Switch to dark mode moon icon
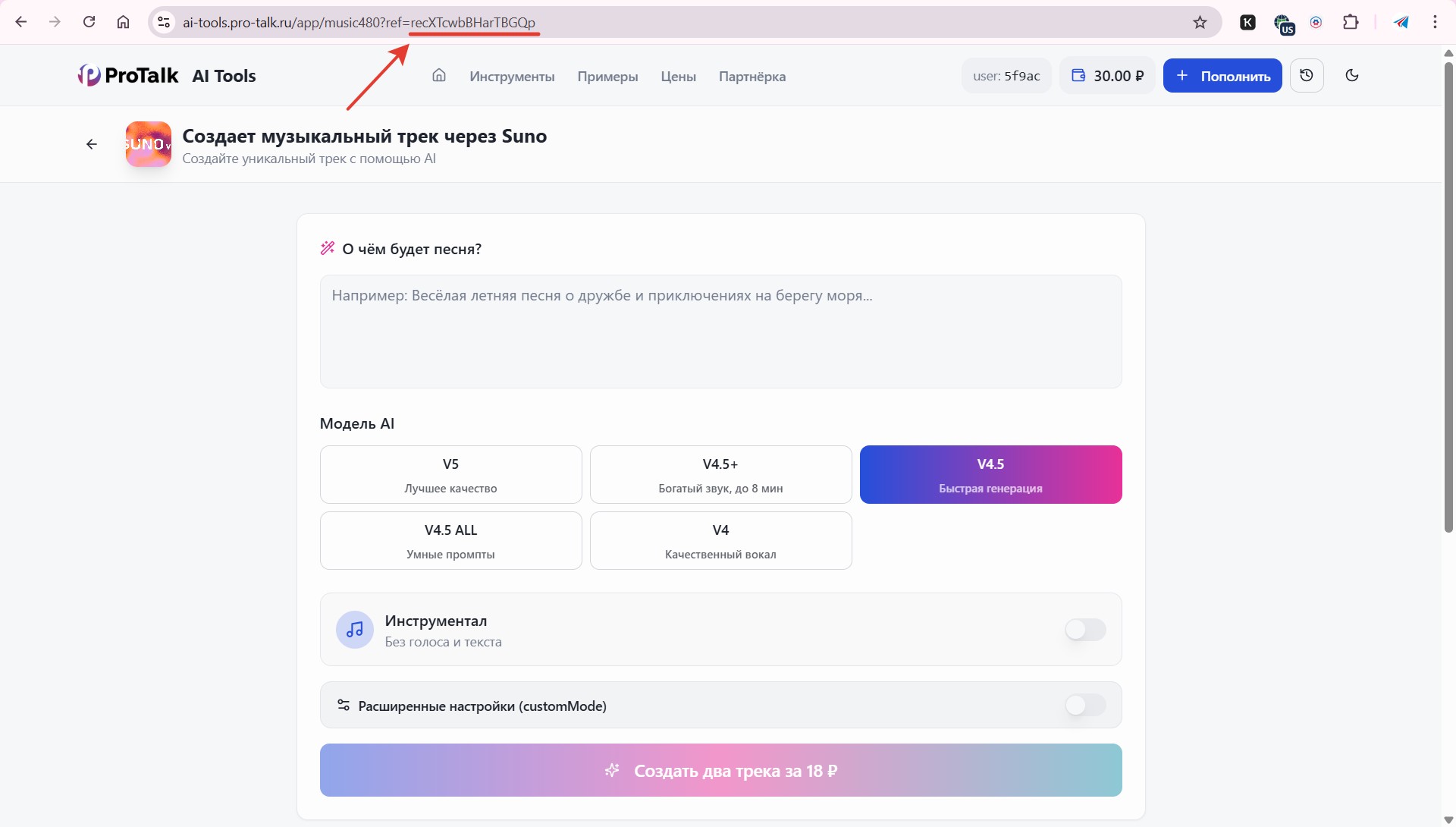Screen dimensions: 1456x827 [x=1351, y=76]
